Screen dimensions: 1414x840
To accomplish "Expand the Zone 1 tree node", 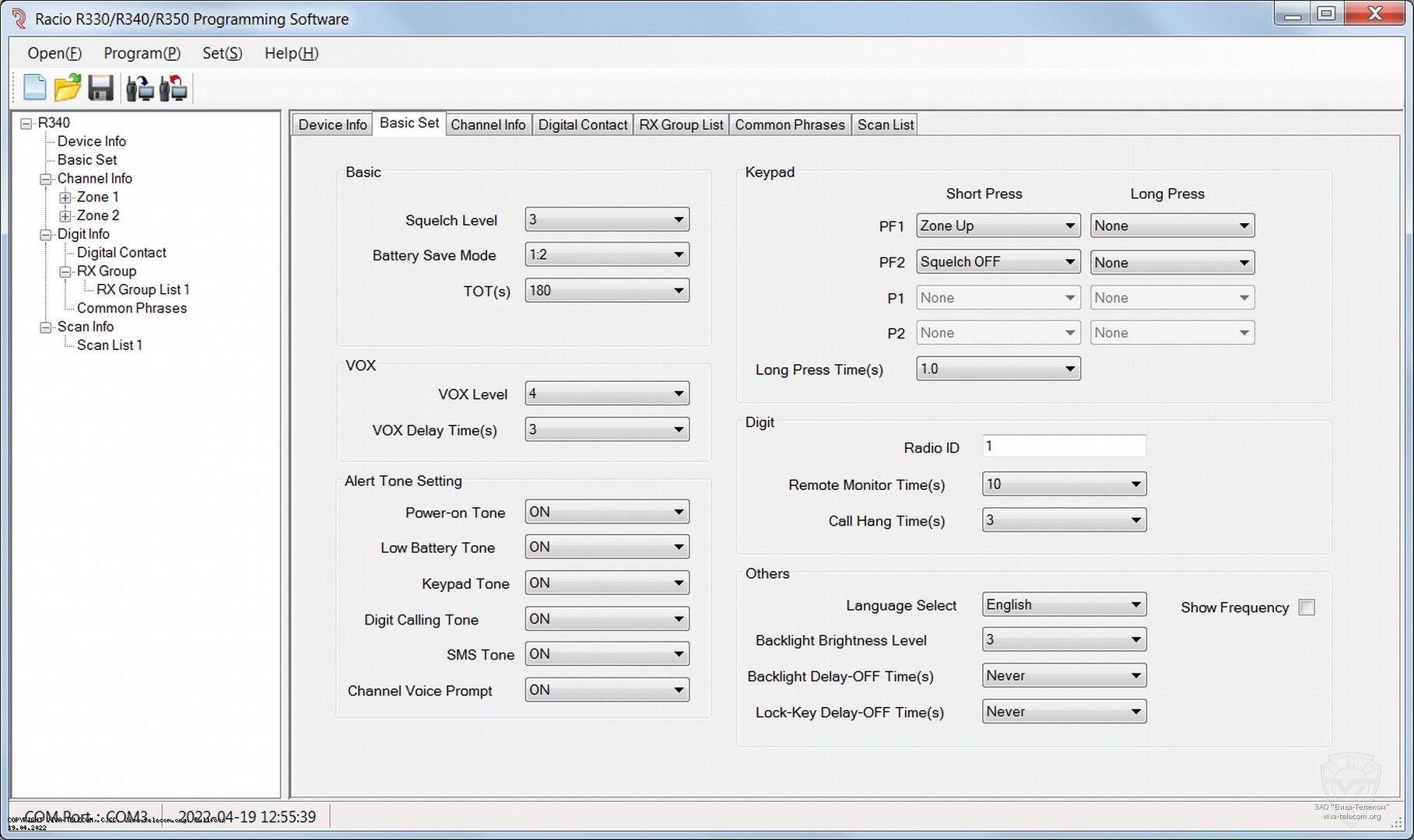I will click(65, 198).
